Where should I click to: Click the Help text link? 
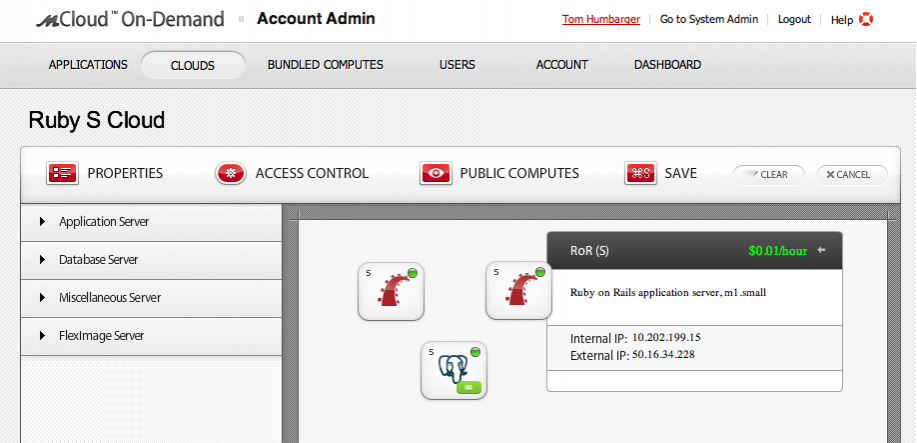[842, 20]
